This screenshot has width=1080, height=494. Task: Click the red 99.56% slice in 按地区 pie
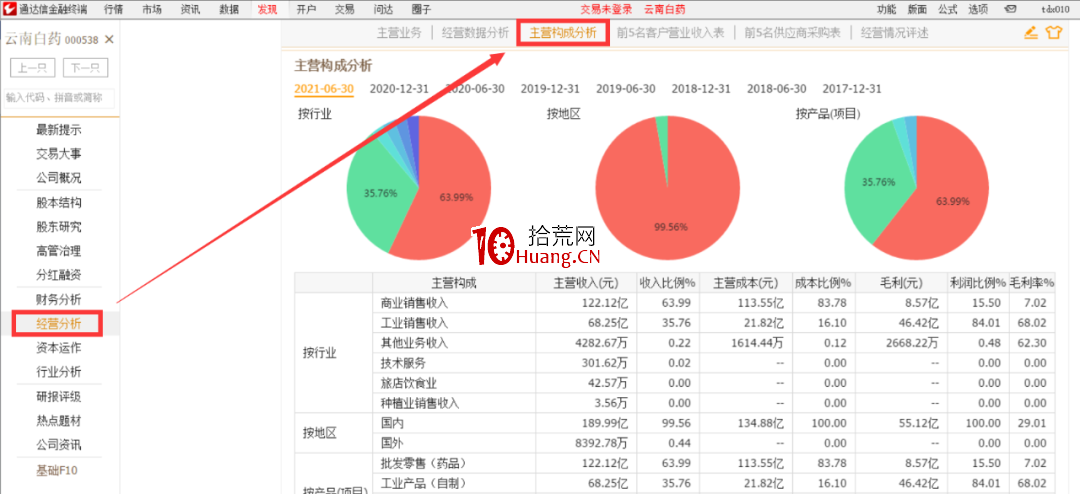point(667,207)
